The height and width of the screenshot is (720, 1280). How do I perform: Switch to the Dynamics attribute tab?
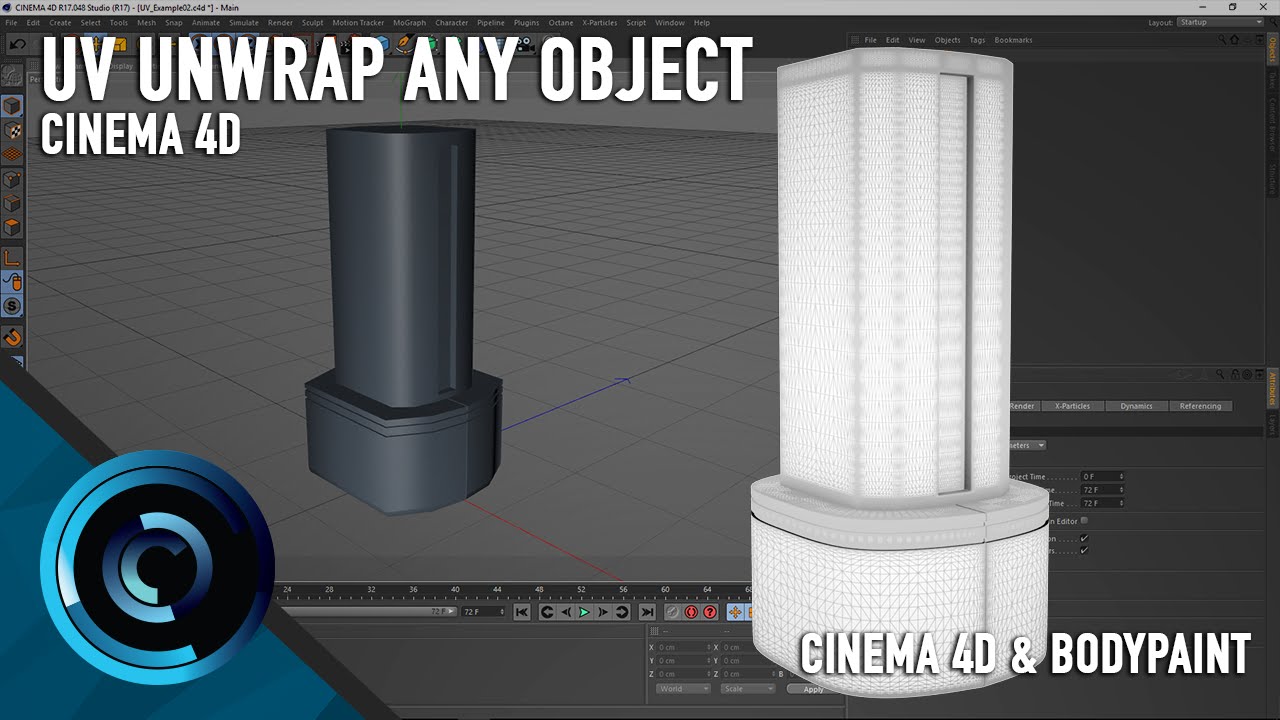click(1136, 406)
